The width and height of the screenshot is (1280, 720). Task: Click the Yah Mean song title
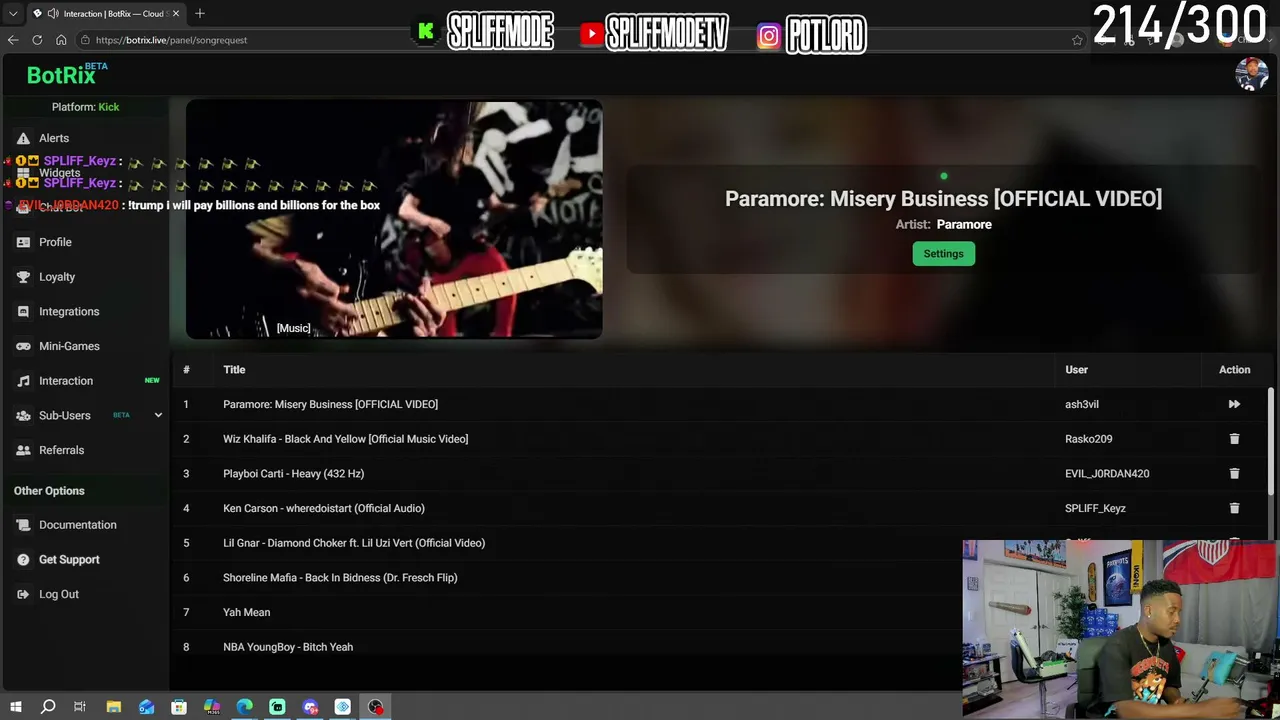click(246, 612)
